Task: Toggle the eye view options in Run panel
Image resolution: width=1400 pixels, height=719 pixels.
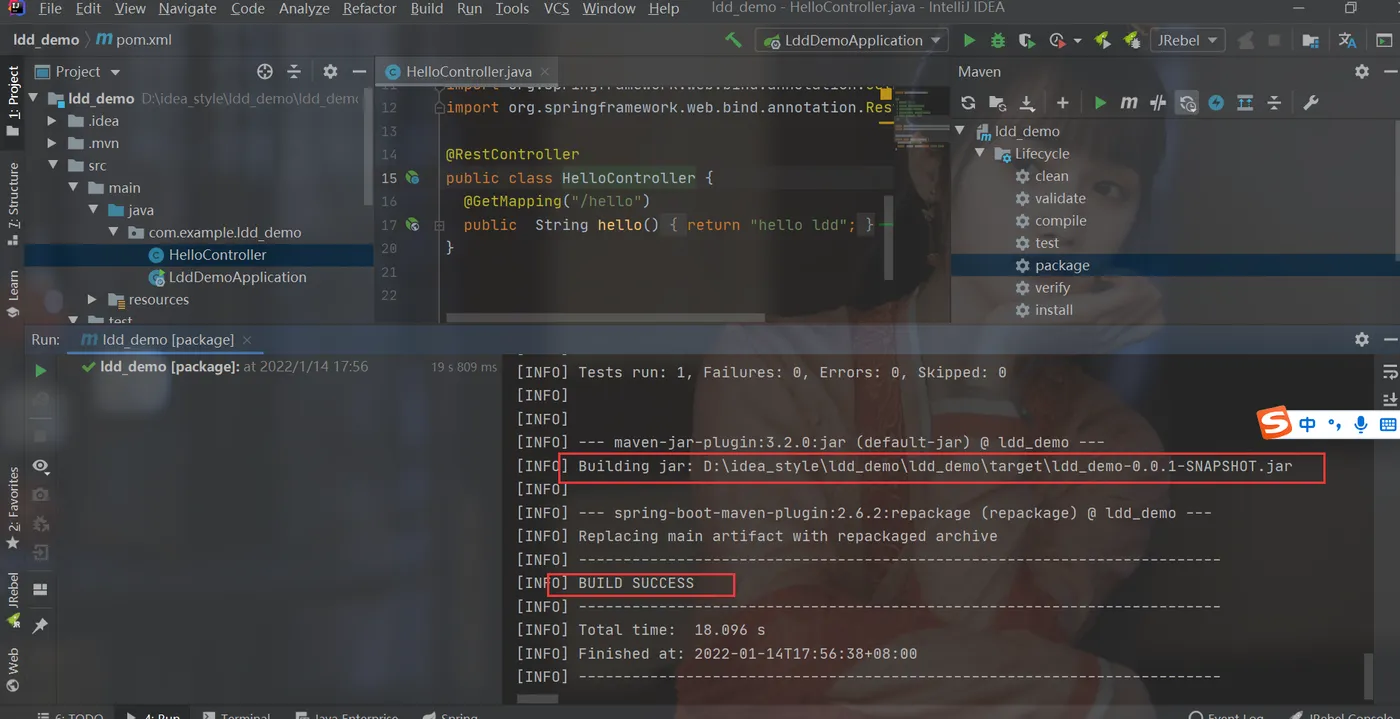Action: [x=41, y=466]
